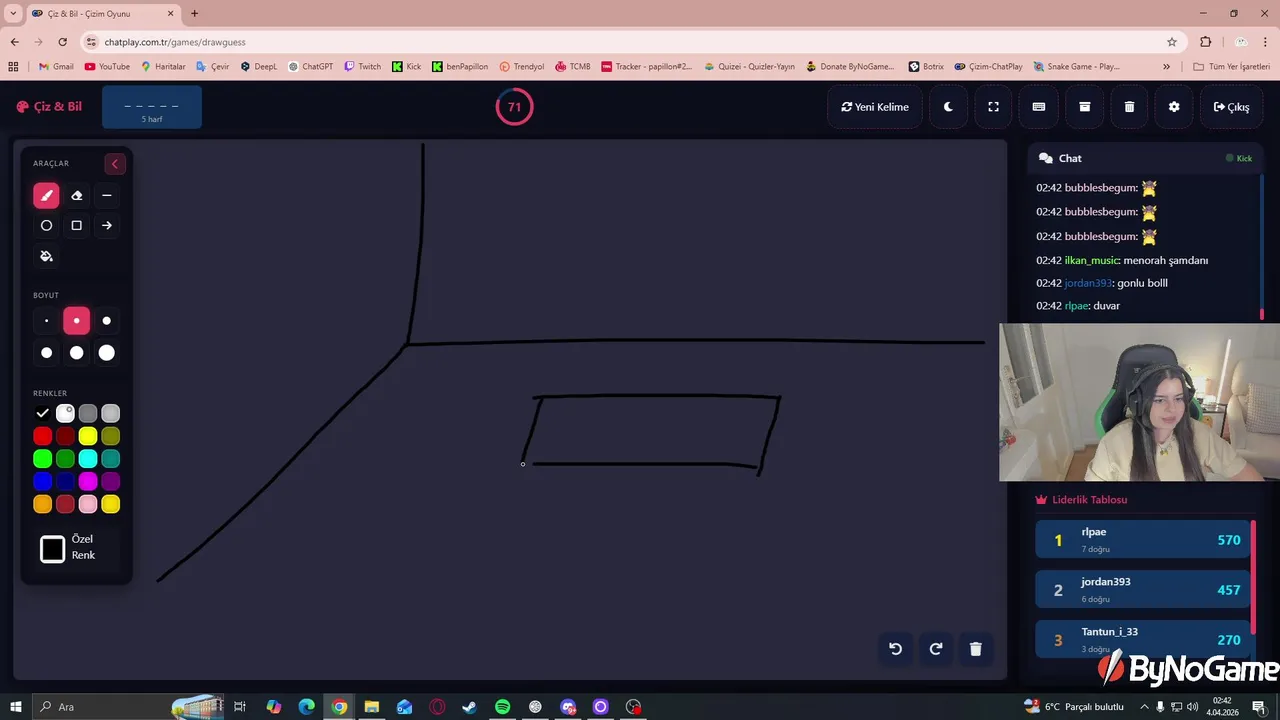
Task: Select the circle shape tool
Action: point(46,226)
